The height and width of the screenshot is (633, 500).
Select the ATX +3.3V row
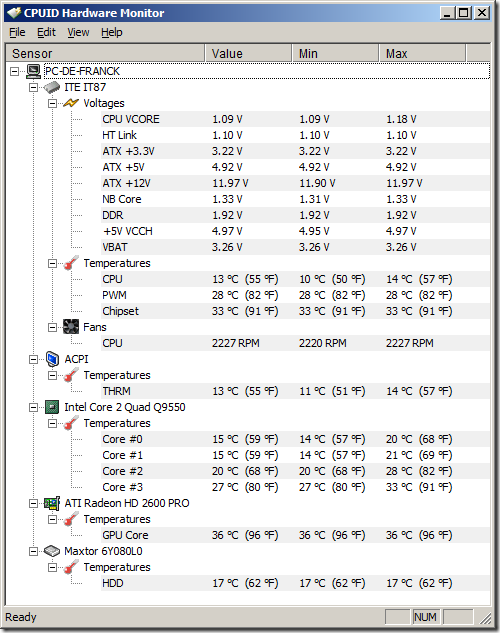pyautogui.click(x=295, y=151)
